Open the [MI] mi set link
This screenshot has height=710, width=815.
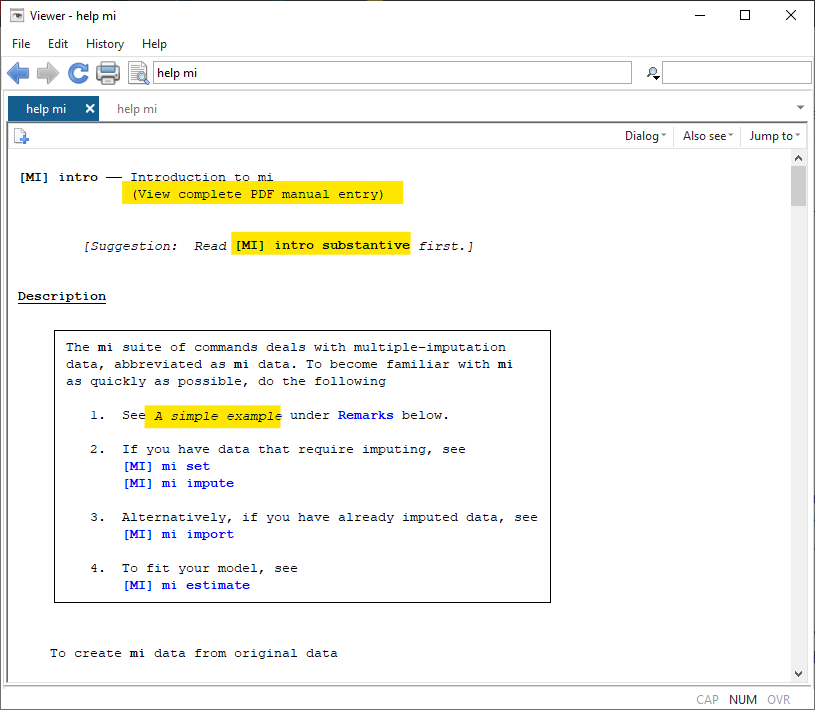[x=166, y=466]
